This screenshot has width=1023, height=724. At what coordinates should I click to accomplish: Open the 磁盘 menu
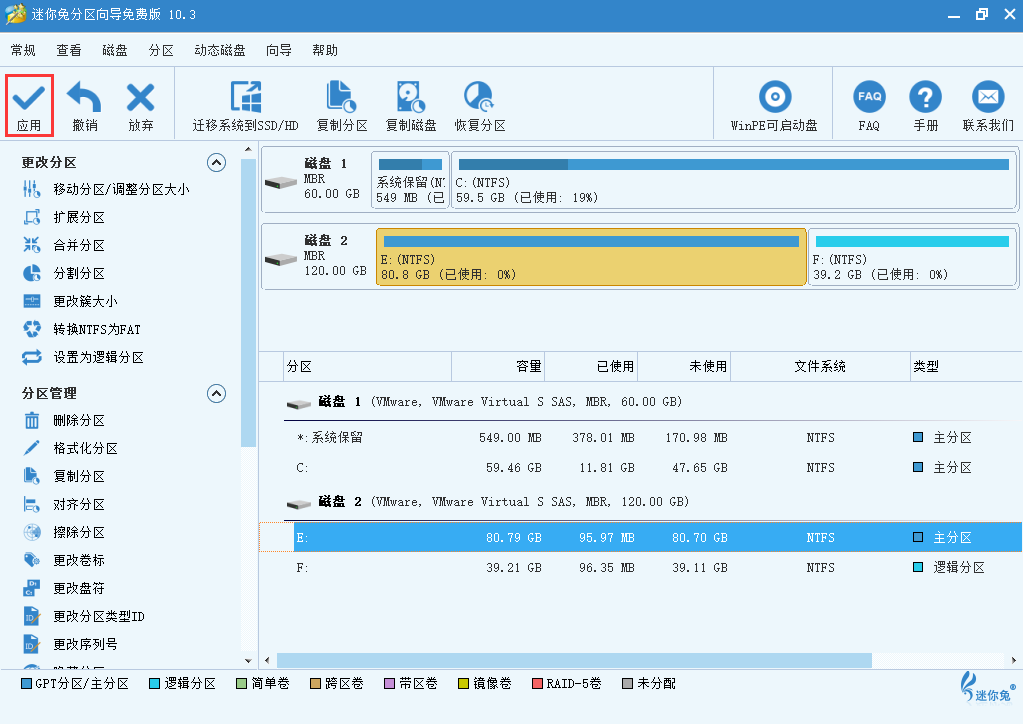tap(115, 50)
